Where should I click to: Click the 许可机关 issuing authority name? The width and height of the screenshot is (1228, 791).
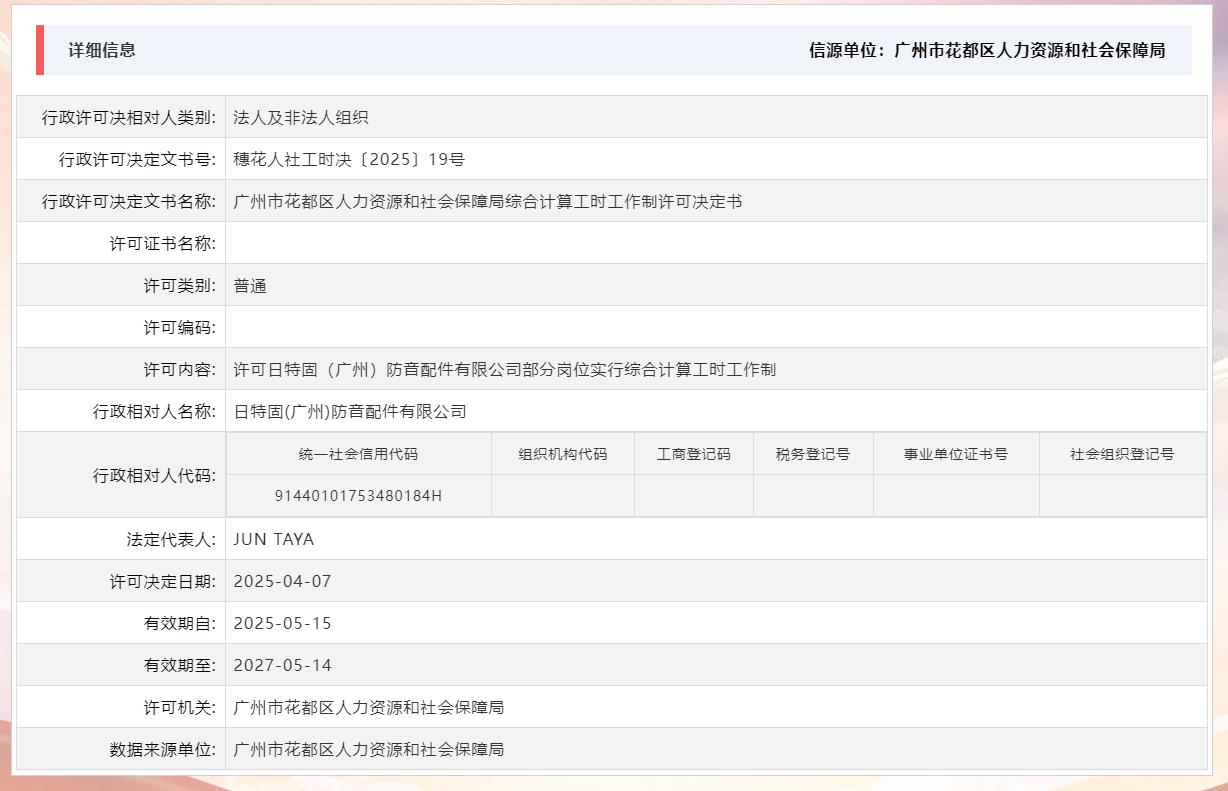[x=367, y=707]
